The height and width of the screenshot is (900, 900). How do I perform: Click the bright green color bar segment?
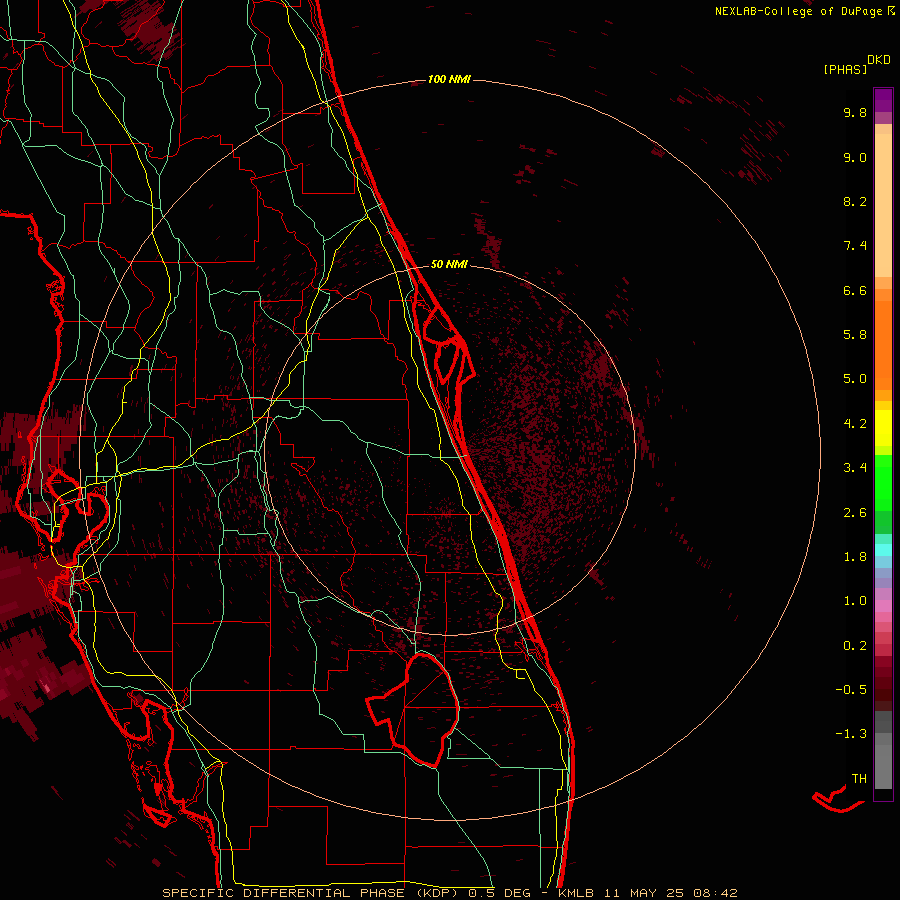[883, 483]
